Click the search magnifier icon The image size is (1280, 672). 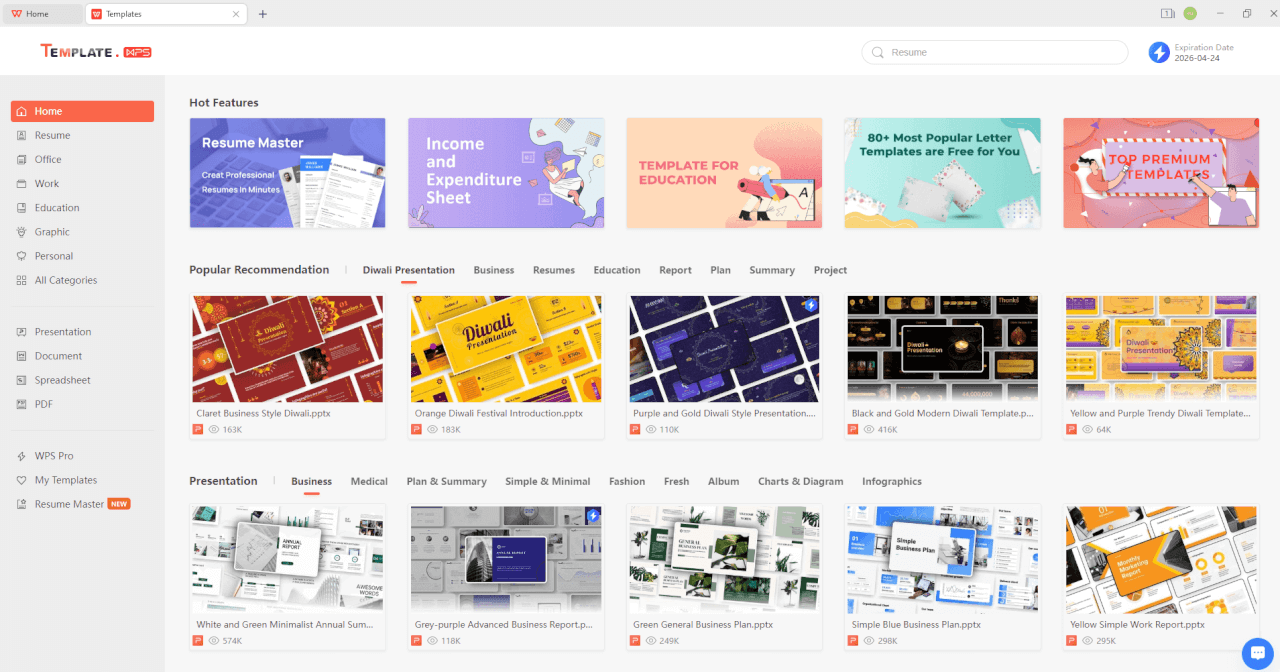pyautogui.click(x=878, y=53)
